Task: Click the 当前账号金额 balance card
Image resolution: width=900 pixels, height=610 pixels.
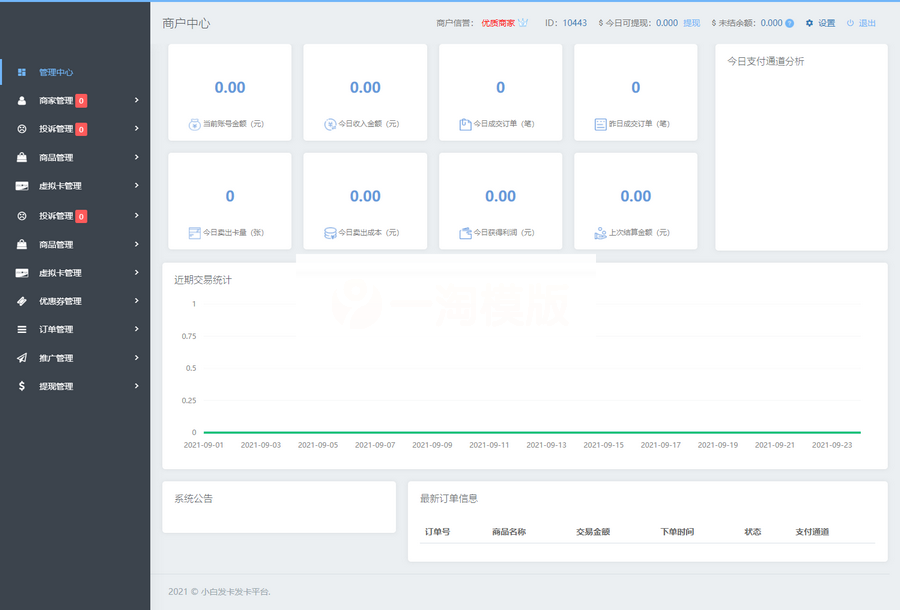Action: pyautogui.click(x=229, y=92)
